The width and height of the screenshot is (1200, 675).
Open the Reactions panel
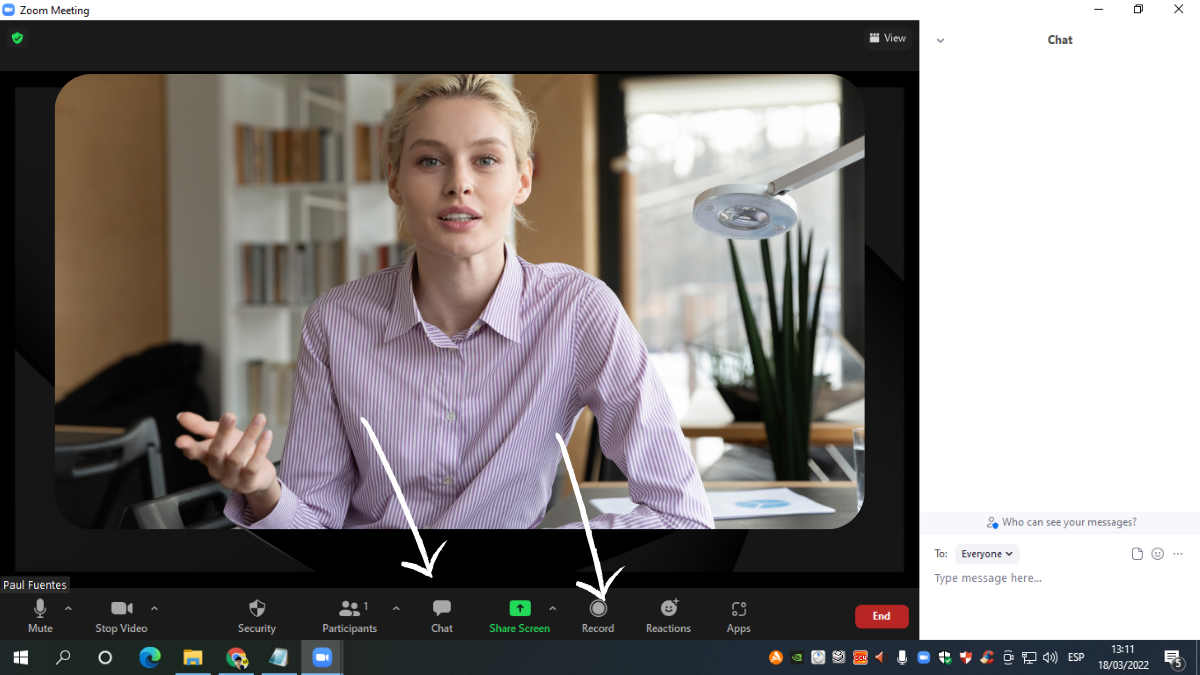coord(667,614)
